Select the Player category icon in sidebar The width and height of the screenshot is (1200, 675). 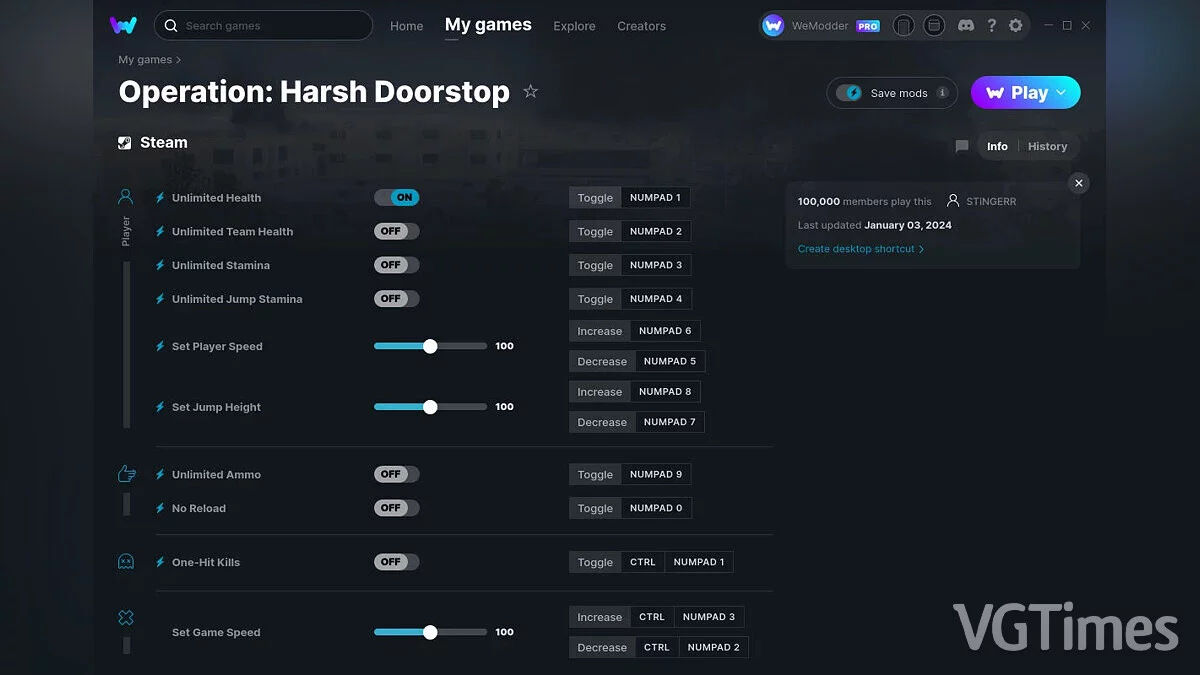point(125,196)
